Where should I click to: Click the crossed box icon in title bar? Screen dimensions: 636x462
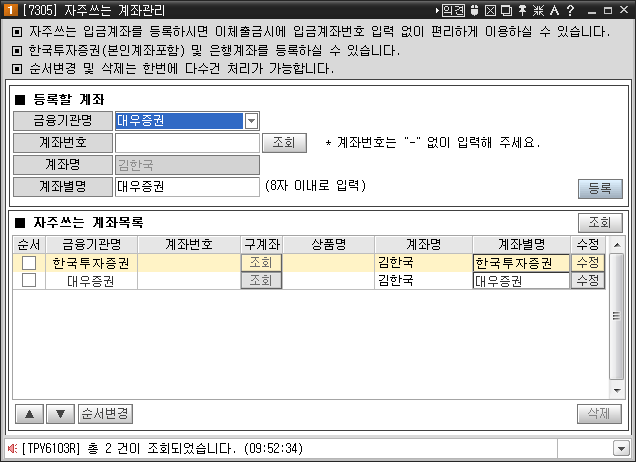(490, 10)
